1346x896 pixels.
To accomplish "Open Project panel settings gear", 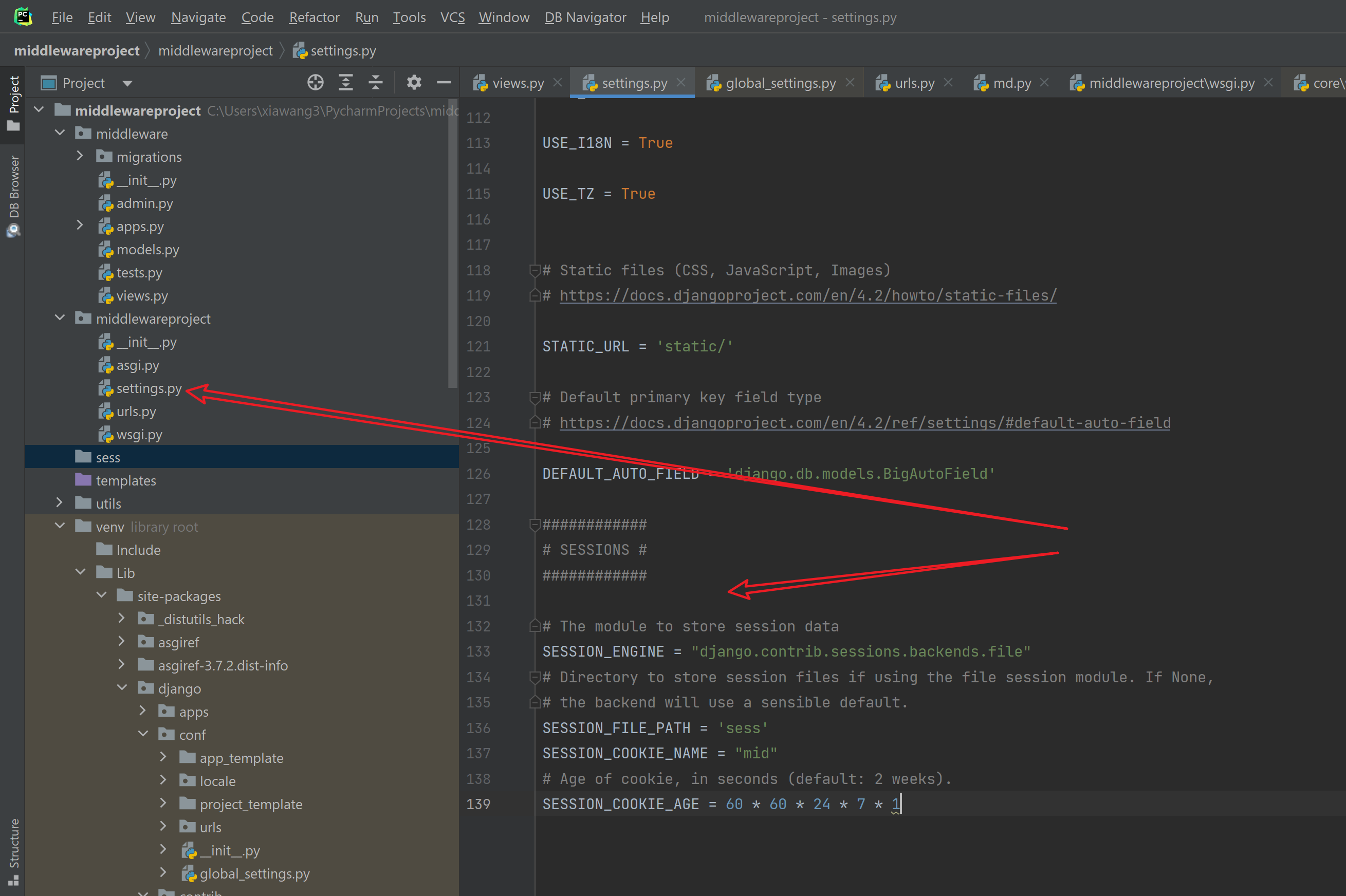I will pyautogui.click(x=414, y=83).
